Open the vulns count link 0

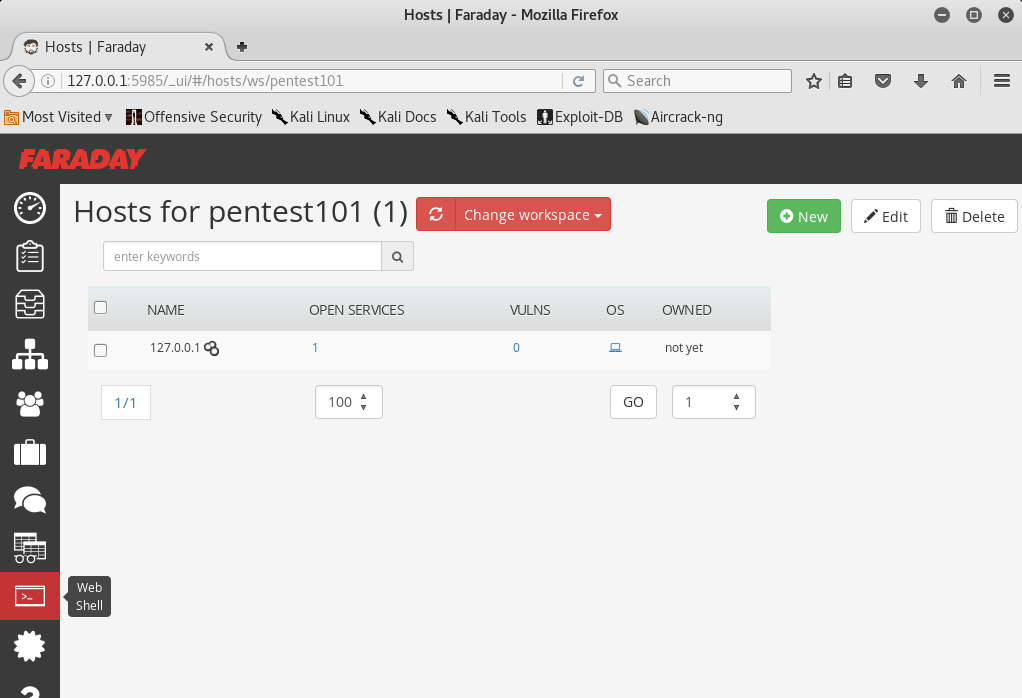click(x=516, y=348)
